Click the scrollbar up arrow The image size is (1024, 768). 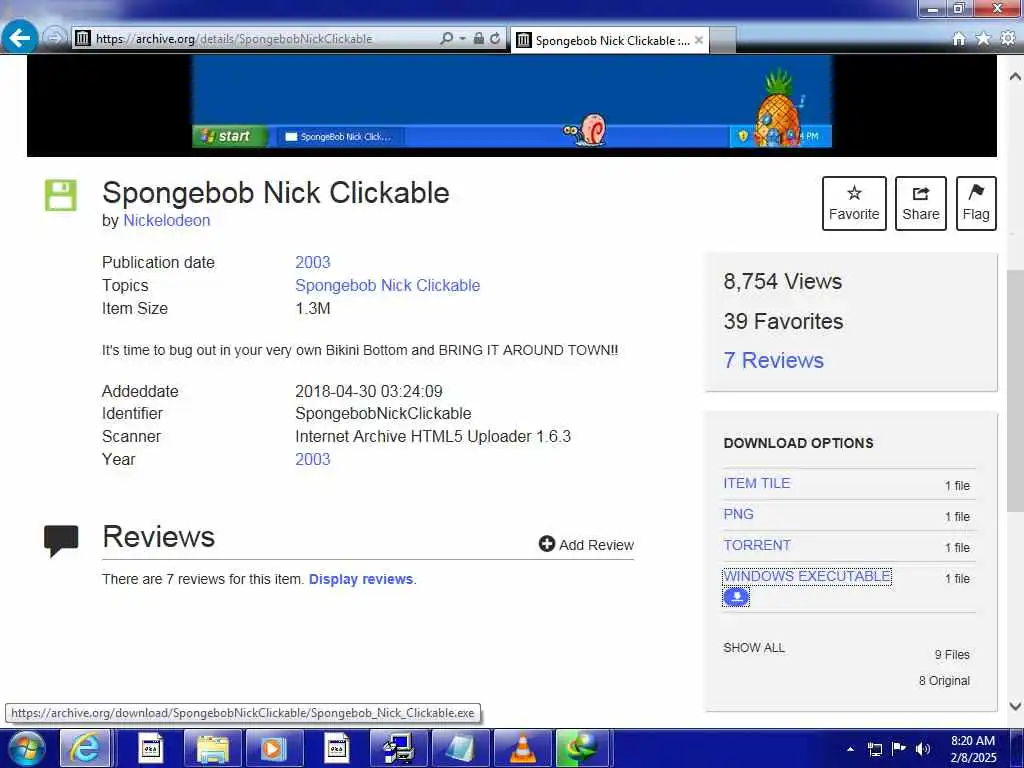1015,76
